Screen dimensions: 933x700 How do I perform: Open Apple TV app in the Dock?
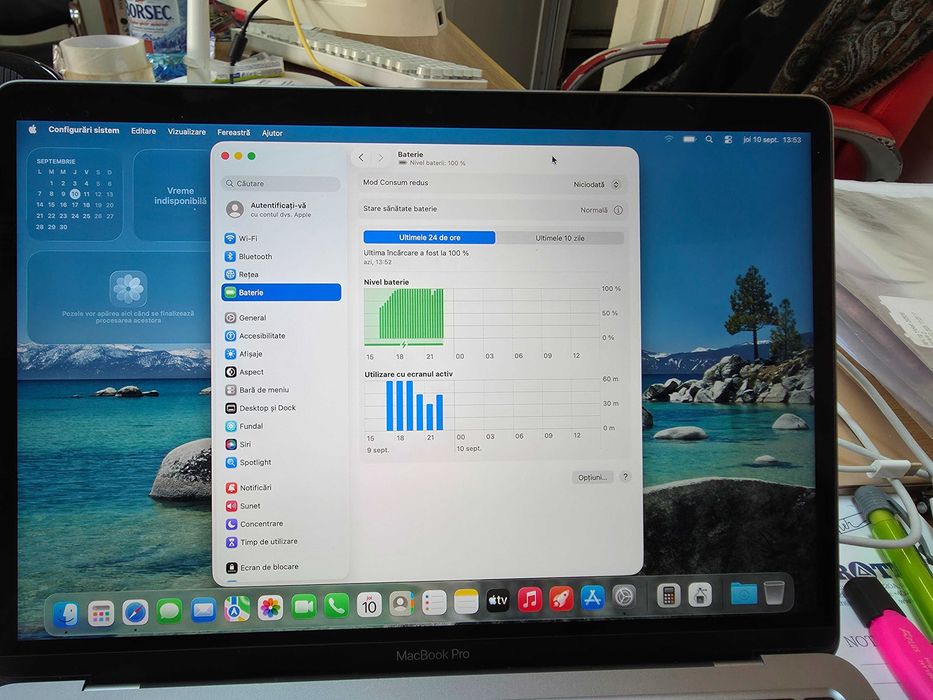click(x=498, y=601)
